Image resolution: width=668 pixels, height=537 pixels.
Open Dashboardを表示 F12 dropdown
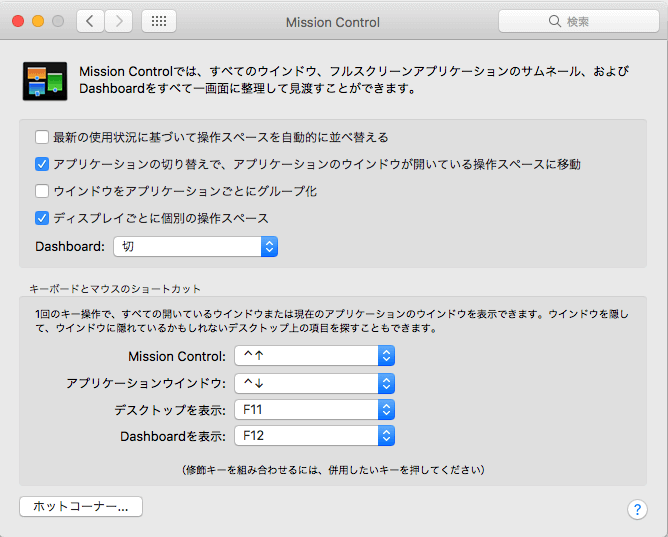click(x=314, y=436)
